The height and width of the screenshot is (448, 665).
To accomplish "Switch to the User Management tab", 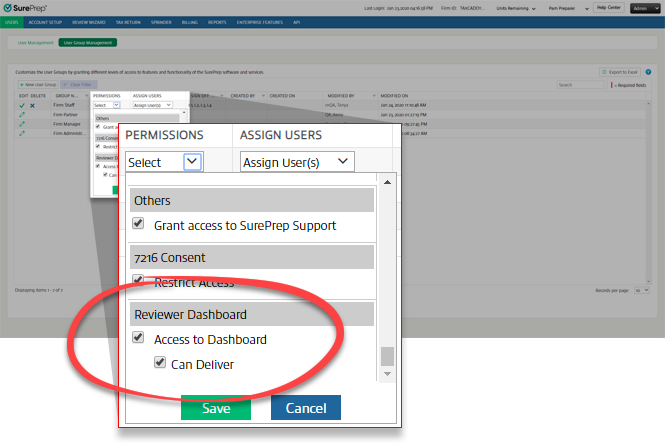I will click(x=34, y=43).
